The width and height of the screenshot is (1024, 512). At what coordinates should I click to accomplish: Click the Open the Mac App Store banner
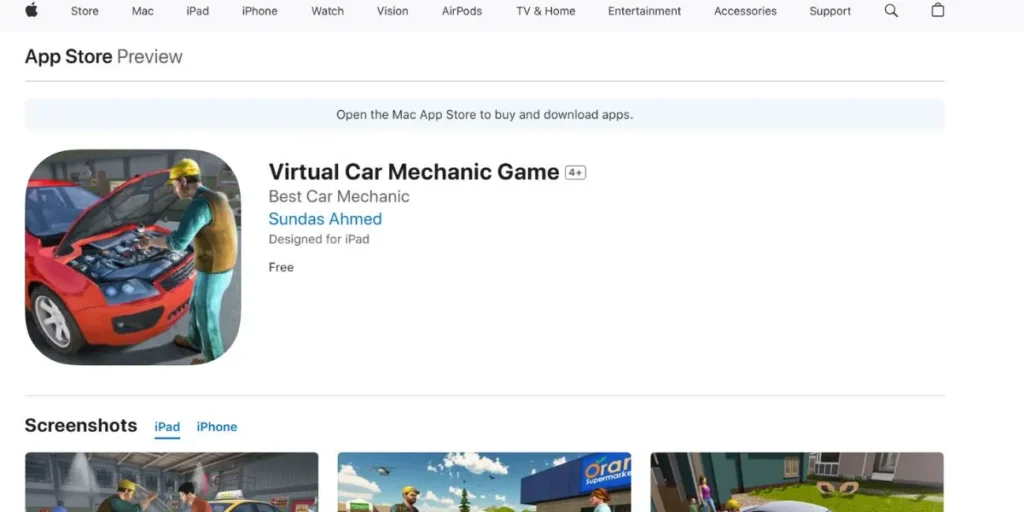485,115
